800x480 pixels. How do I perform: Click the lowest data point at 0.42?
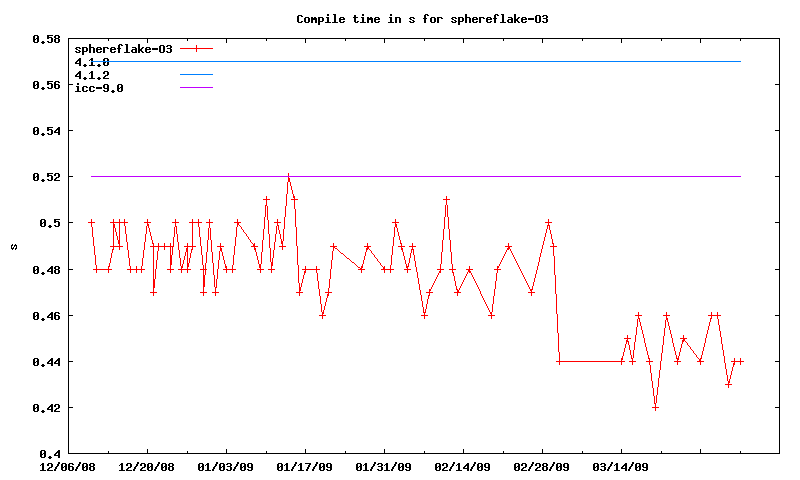(x=655, y=407)
